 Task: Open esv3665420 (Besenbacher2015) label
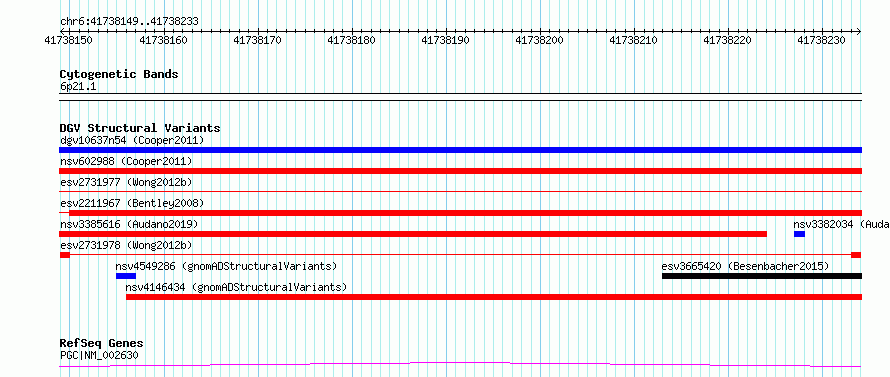tap(745, 266)
